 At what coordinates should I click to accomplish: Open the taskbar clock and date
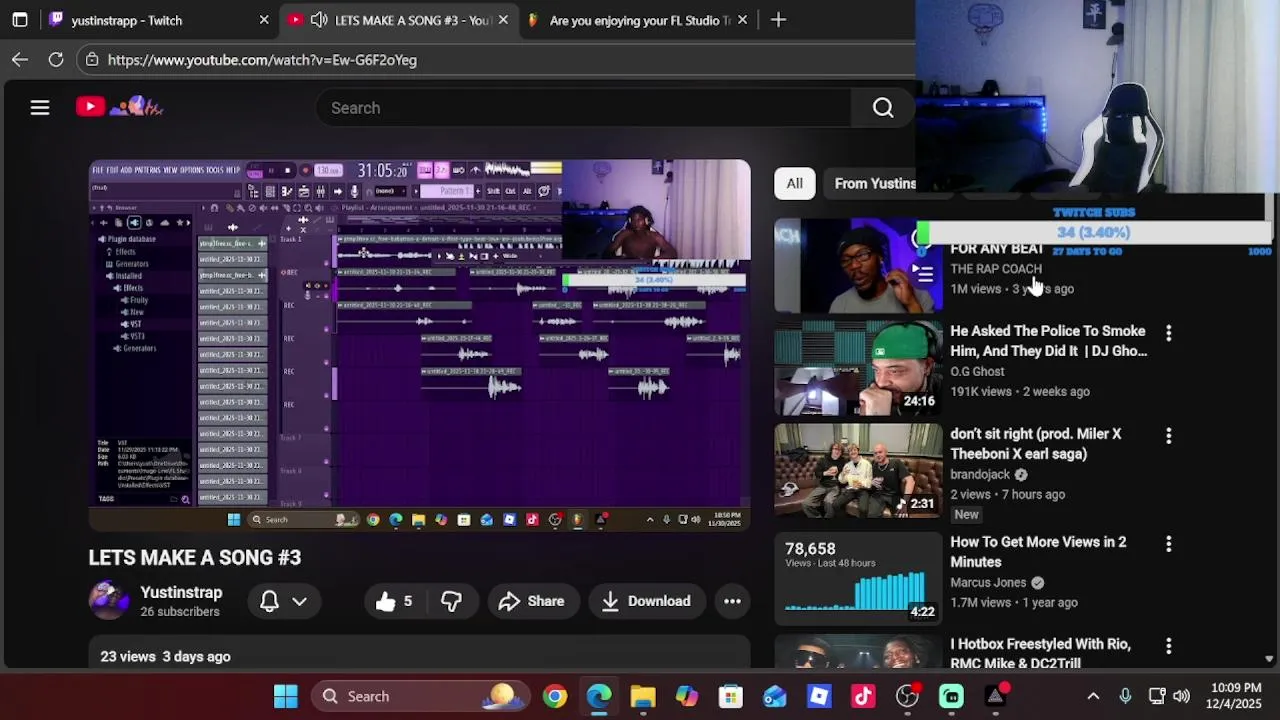(x=1236, y=696)
